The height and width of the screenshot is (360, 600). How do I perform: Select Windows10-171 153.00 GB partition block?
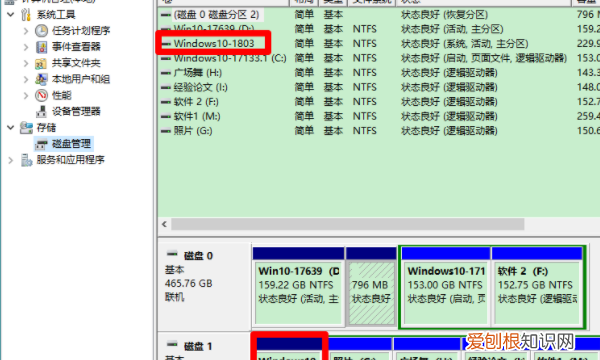(446, 287)
